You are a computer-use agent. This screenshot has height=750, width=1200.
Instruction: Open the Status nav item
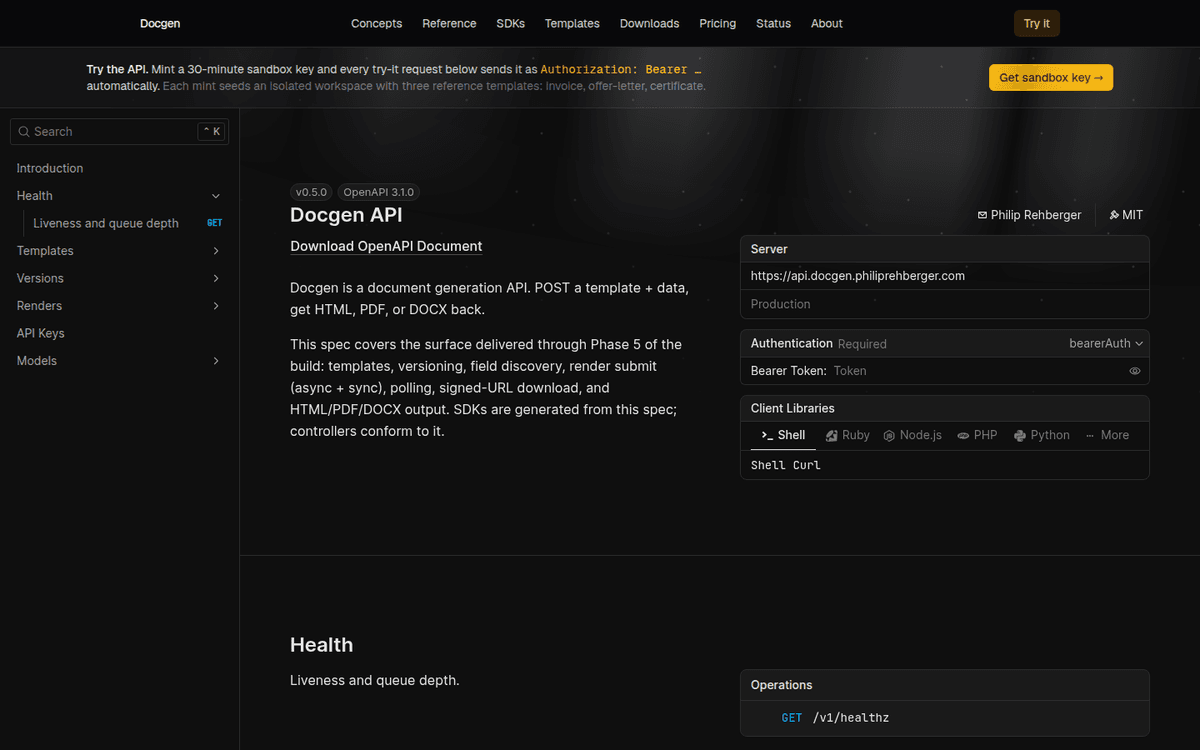click(773, 23)
